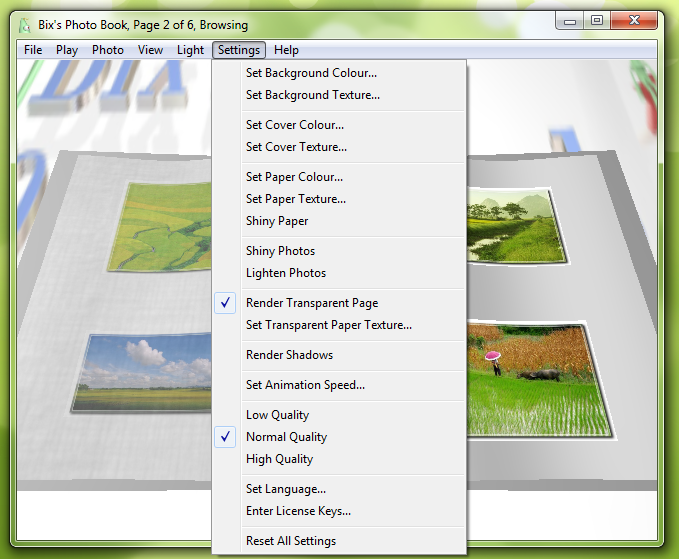679x559 pixels.
Task: Click Reset All Settings
Action: (340, 541)
